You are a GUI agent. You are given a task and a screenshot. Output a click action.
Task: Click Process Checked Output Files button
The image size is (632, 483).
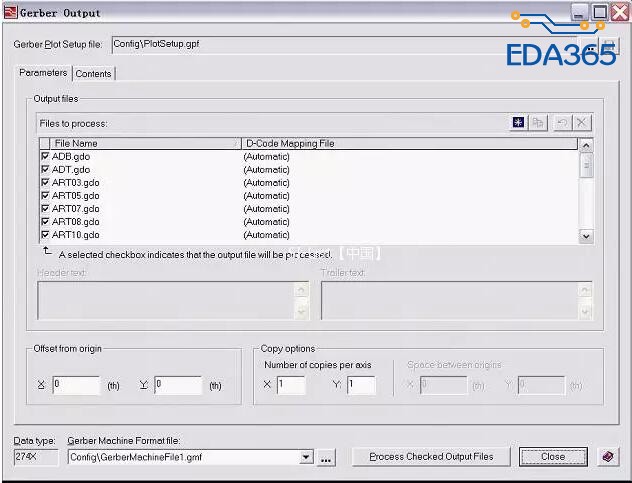pos(431,456)
